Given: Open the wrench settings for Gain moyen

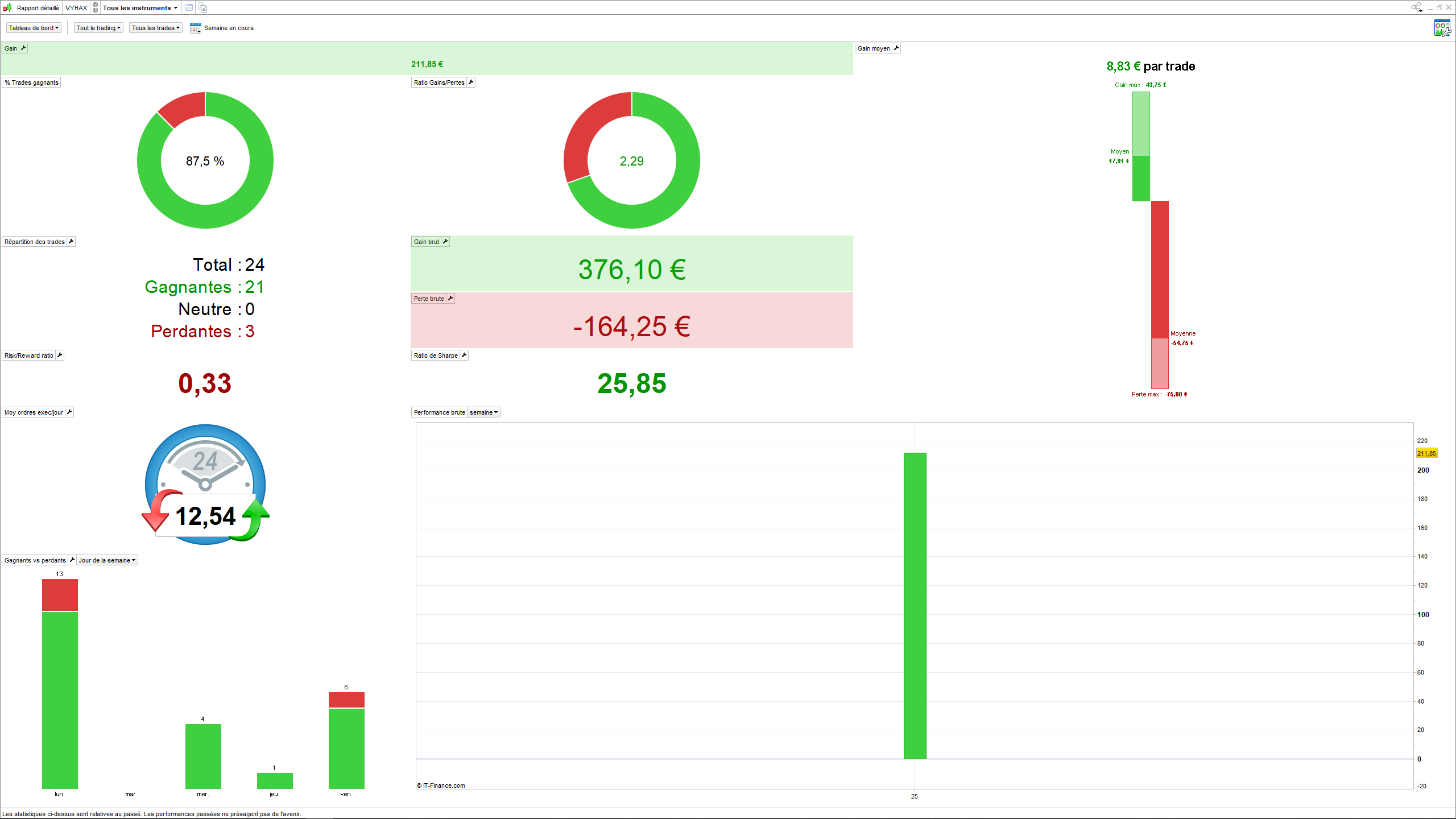Looking at the screenshot, I should tap(896, 48).
